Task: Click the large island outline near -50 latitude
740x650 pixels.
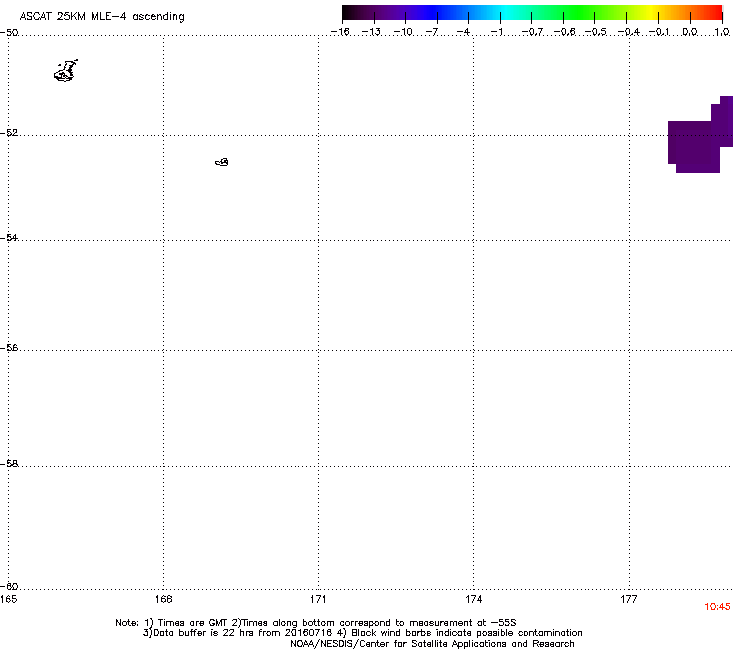Action: coord(66,71)
